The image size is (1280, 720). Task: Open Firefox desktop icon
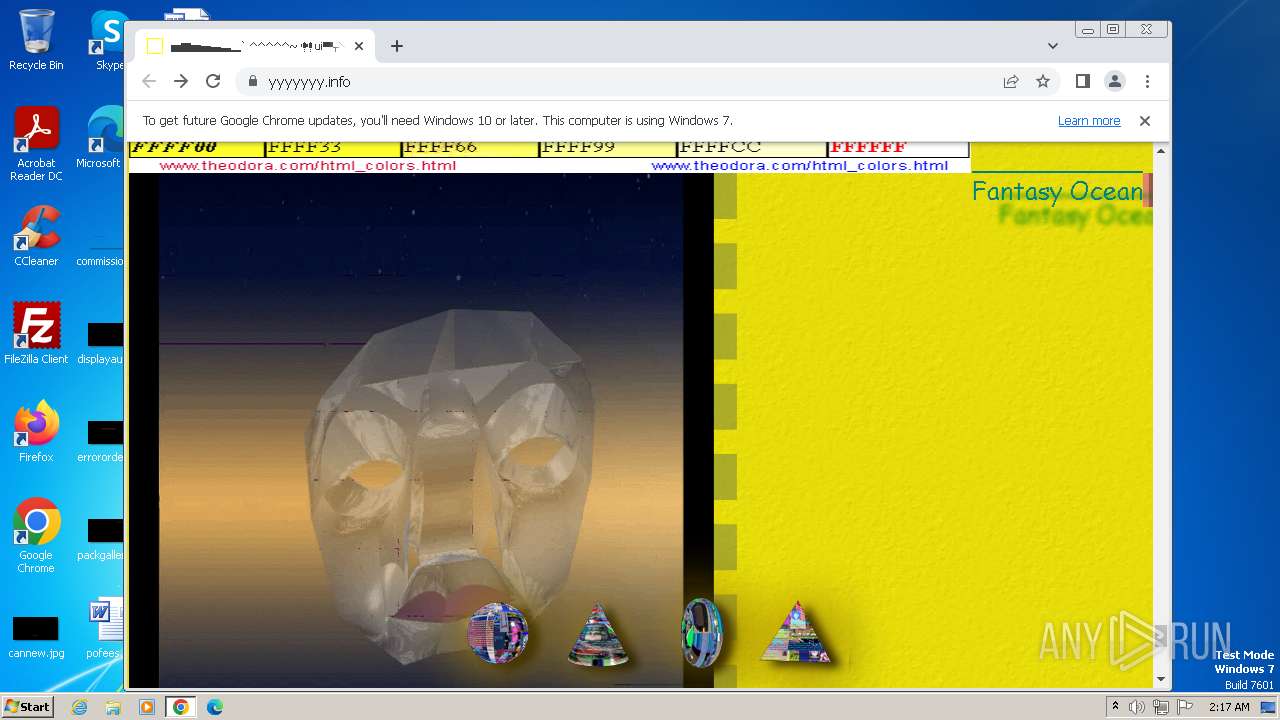click(36, 432)
